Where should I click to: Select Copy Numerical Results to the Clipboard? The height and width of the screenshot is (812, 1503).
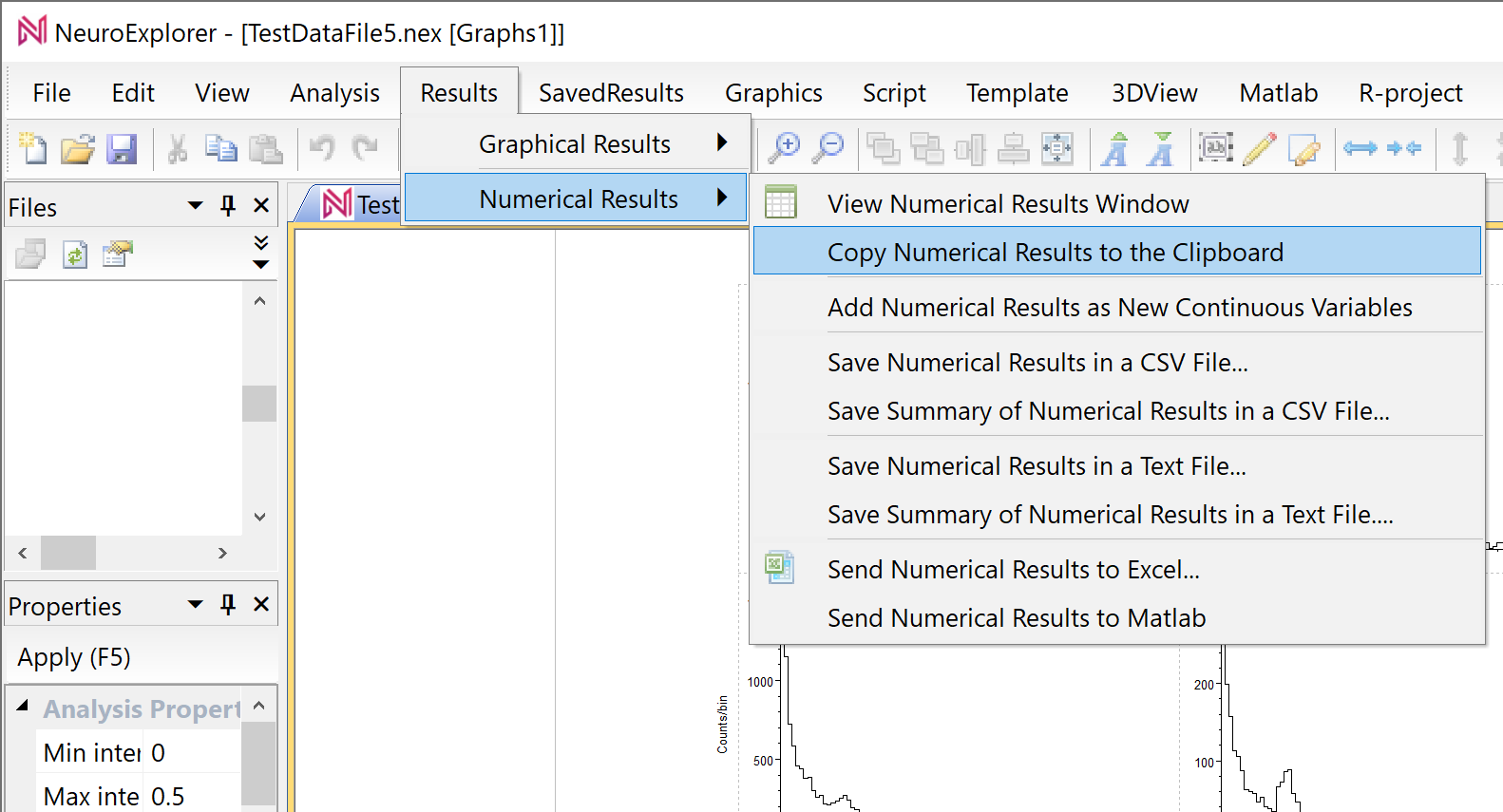pyautogui.click(x=1117, y=252)
